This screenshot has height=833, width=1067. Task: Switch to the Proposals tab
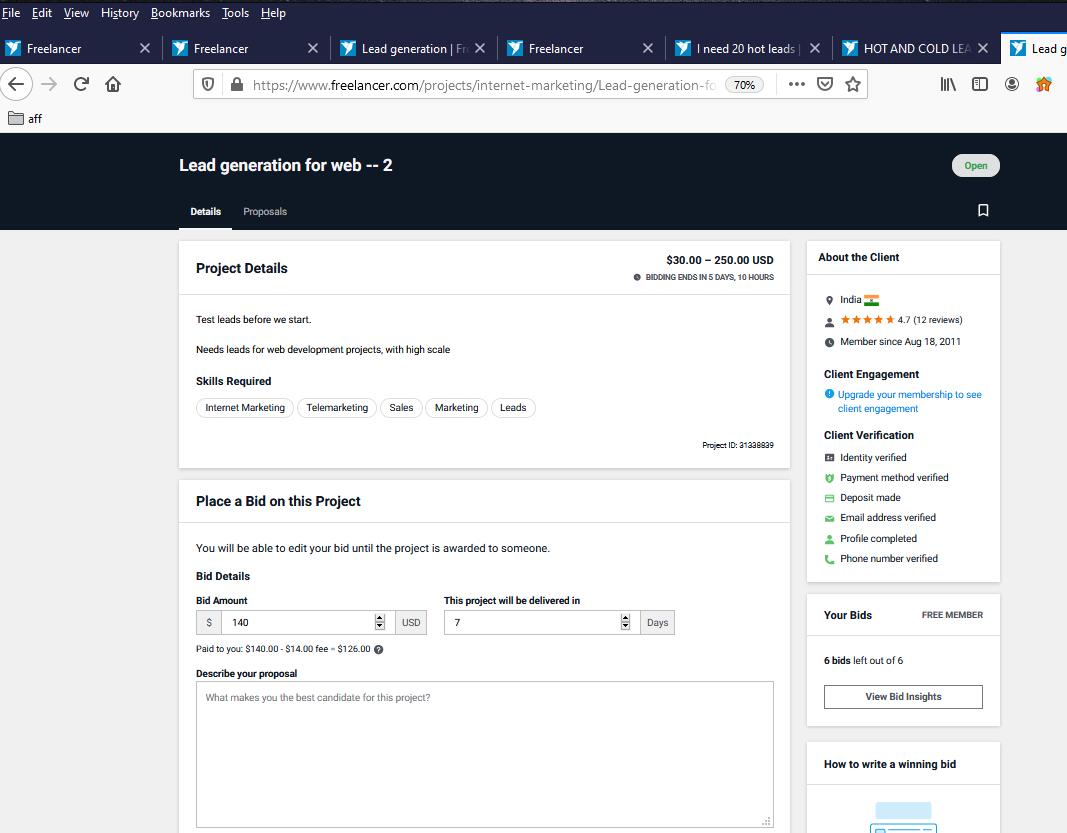pyautogui.click(x=265, y=211)
